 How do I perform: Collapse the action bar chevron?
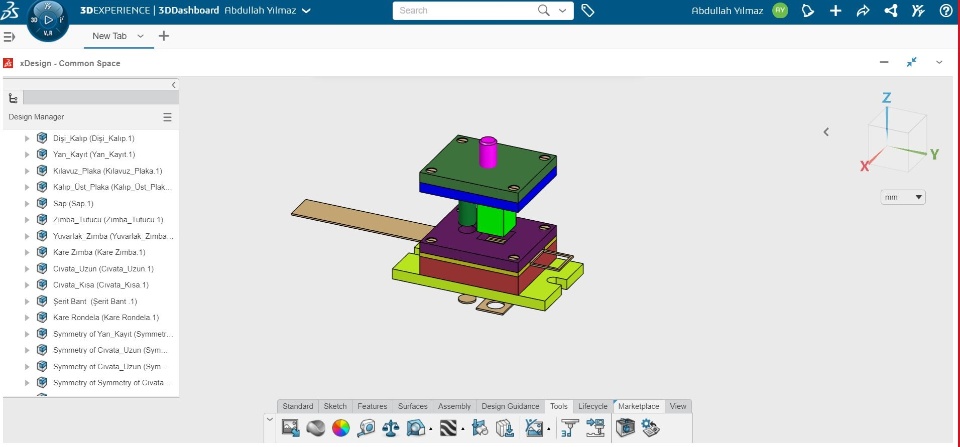pos(270,419)
